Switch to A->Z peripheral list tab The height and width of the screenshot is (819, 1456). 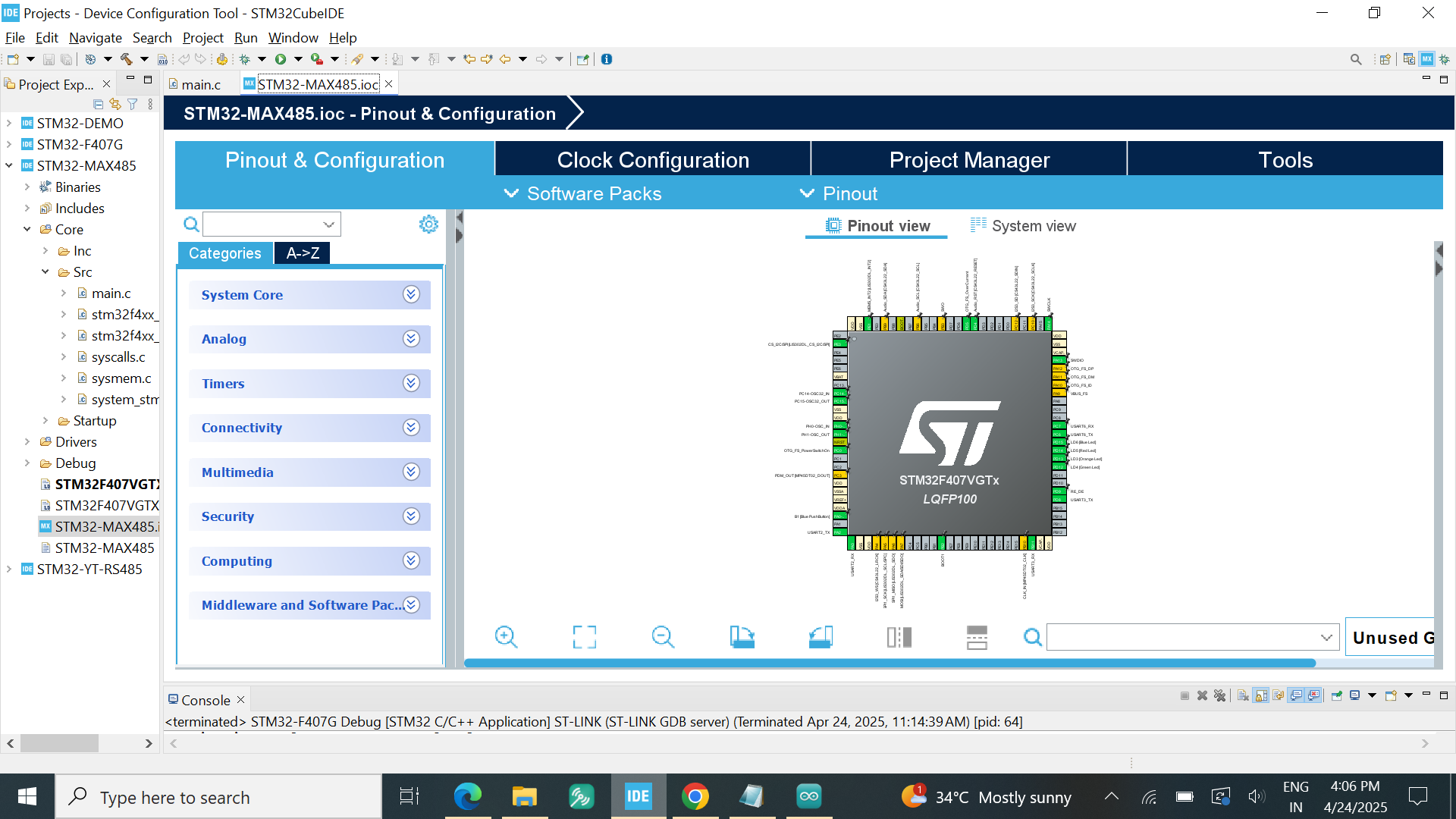pos(303,253)
